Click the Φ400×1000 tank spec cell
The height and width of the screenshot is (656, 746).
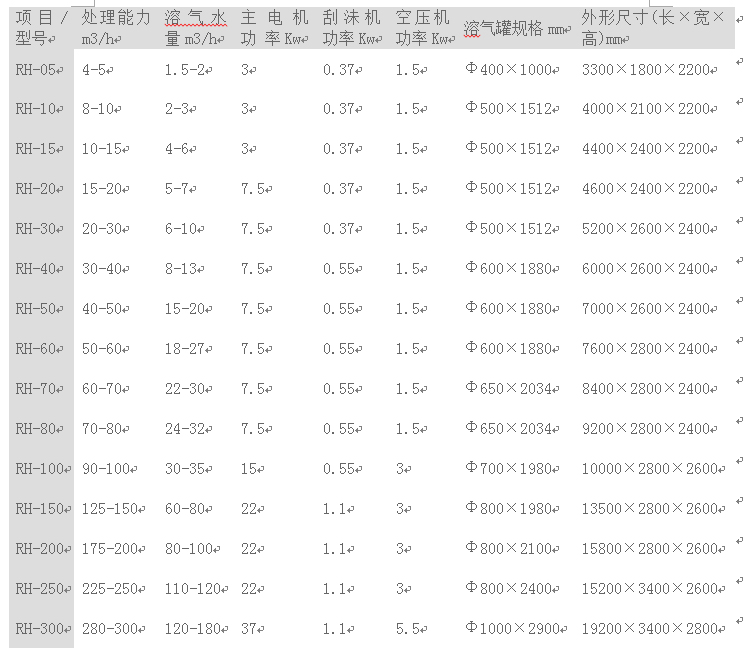point(512,70)
